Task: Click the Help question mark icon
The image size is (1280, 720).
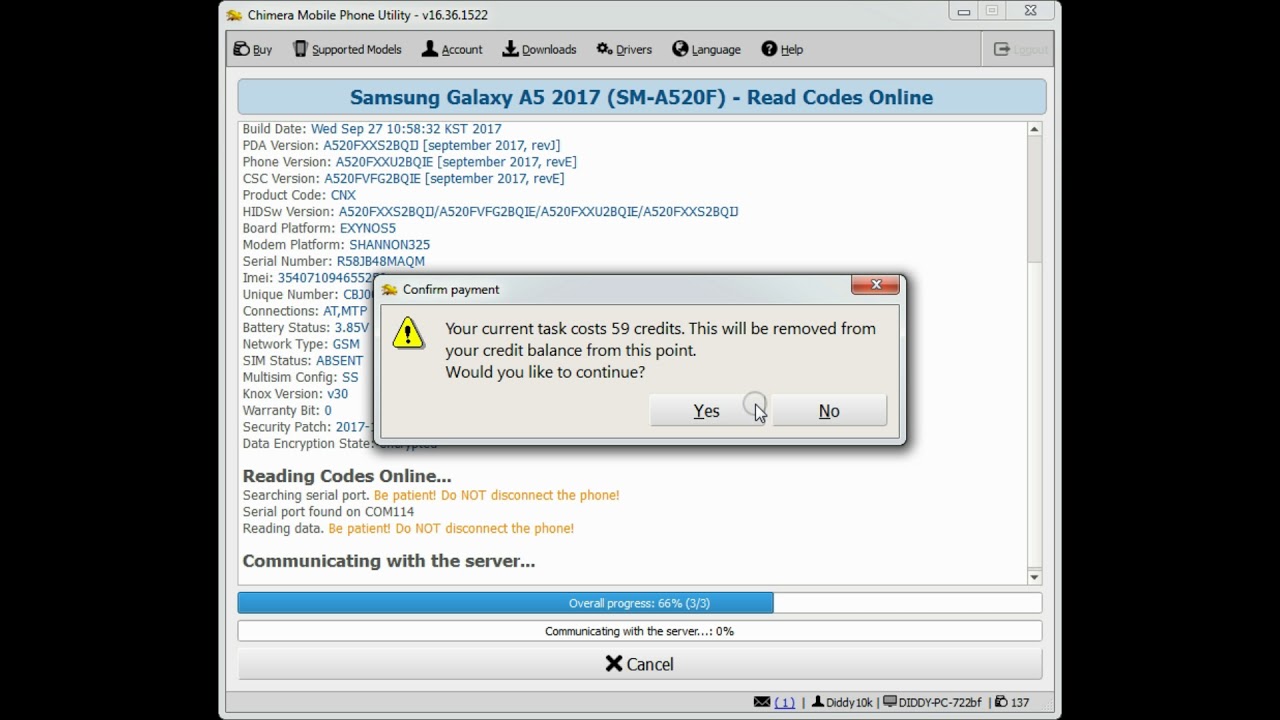Action: pos(769,49)
